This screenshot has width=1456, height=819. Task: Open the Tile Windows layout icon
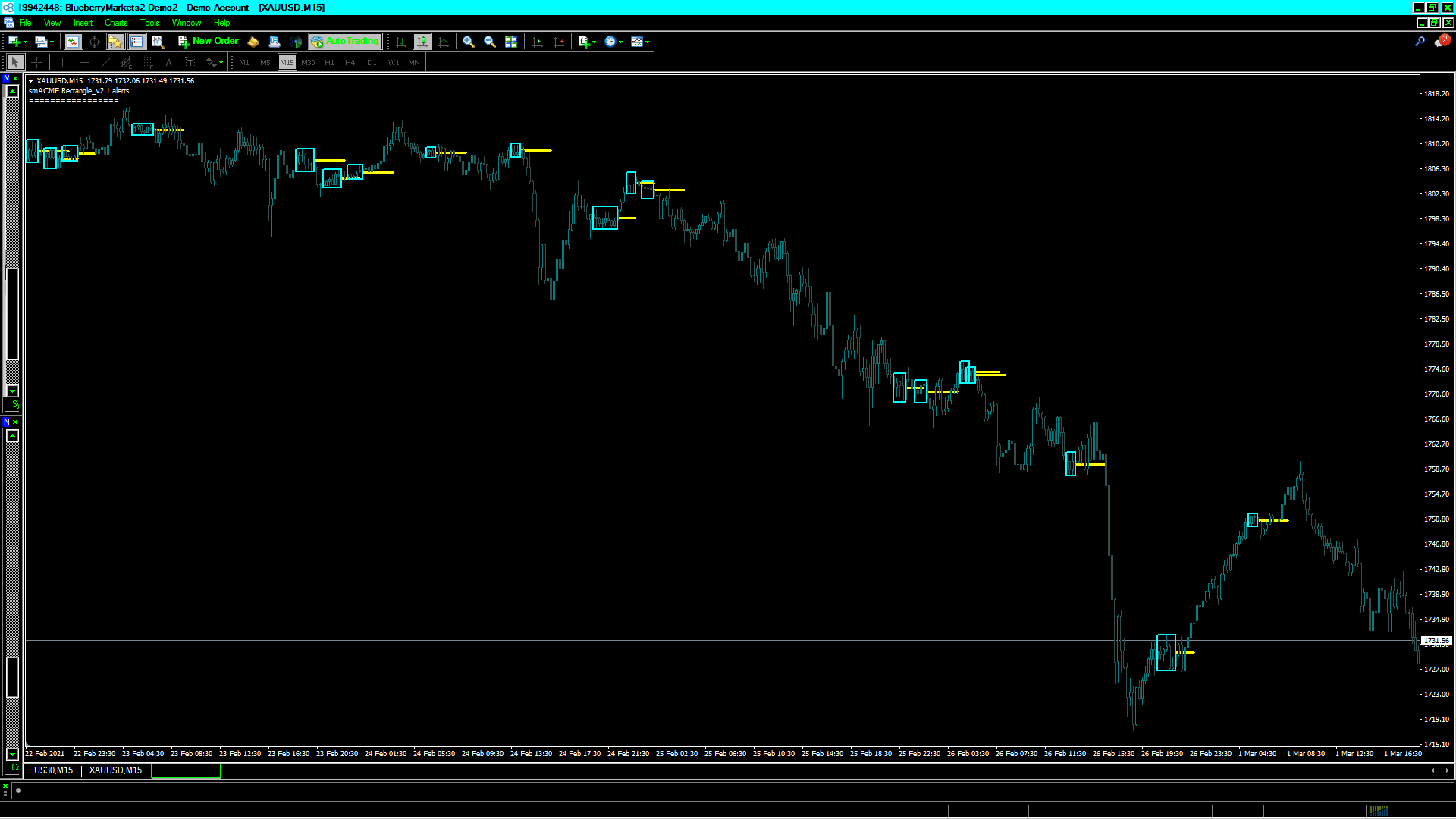coord(511,42)
